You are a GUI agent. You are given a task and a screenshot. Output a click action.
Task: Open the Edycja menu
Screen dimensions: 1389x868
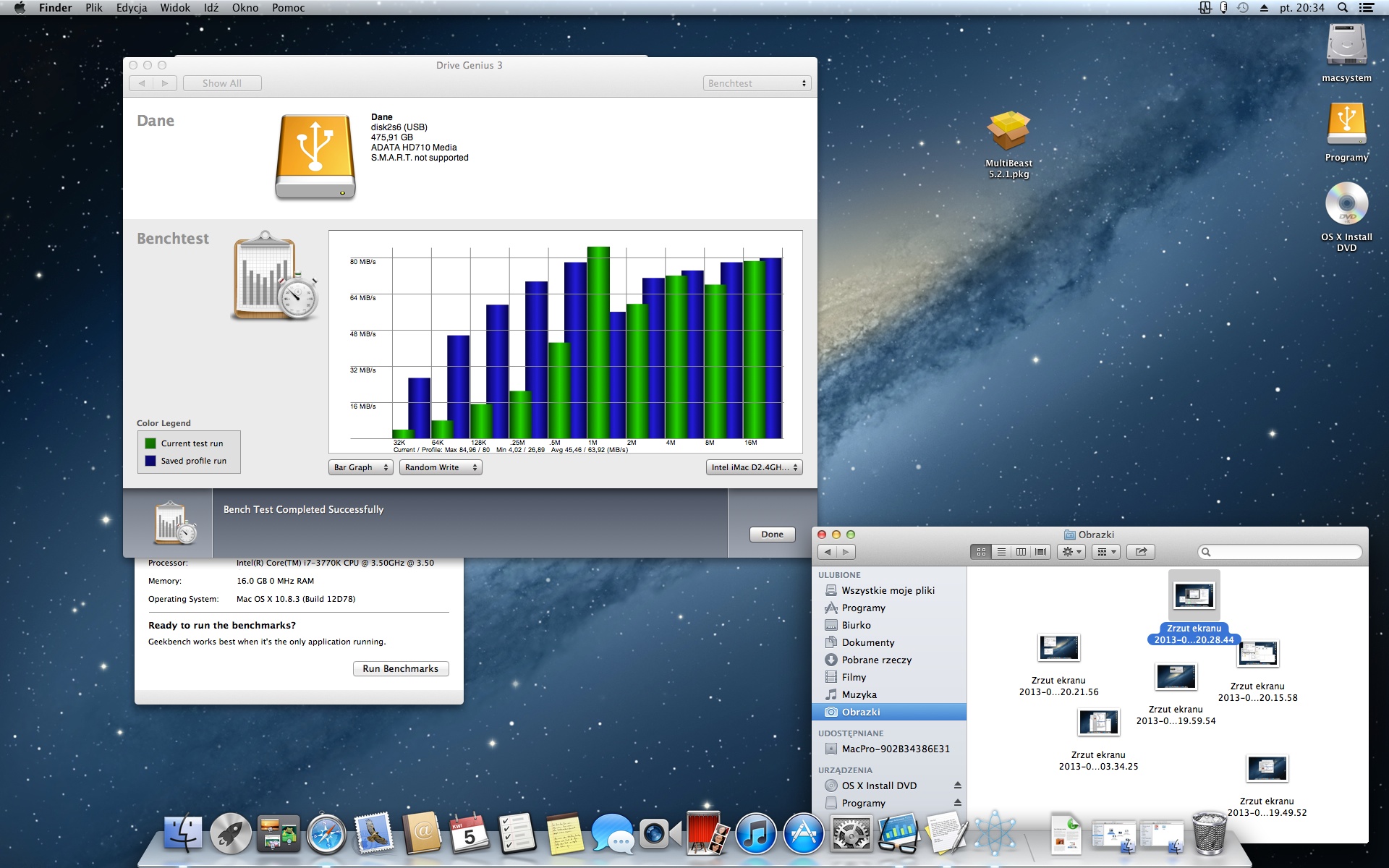coord(132,8)
